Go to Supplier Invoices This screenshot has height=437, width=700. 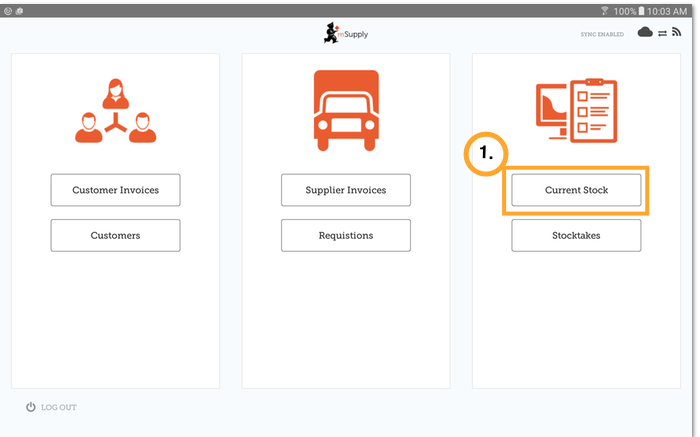point(345,190)
